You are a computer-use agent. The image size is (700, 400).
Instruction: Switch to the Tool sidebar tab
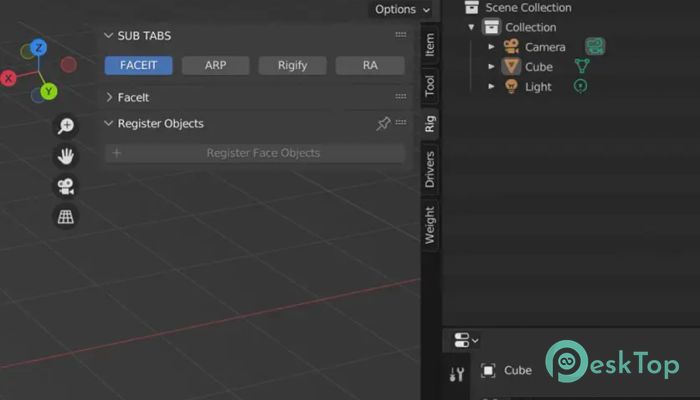[430, 85]
